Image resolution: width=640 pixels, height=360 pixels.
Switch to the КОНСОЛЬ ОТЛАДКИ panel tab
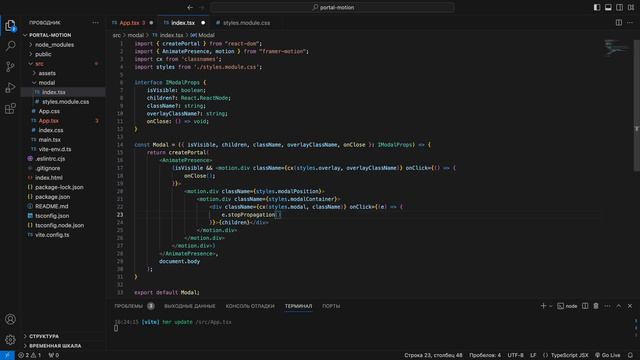[250, 306]
